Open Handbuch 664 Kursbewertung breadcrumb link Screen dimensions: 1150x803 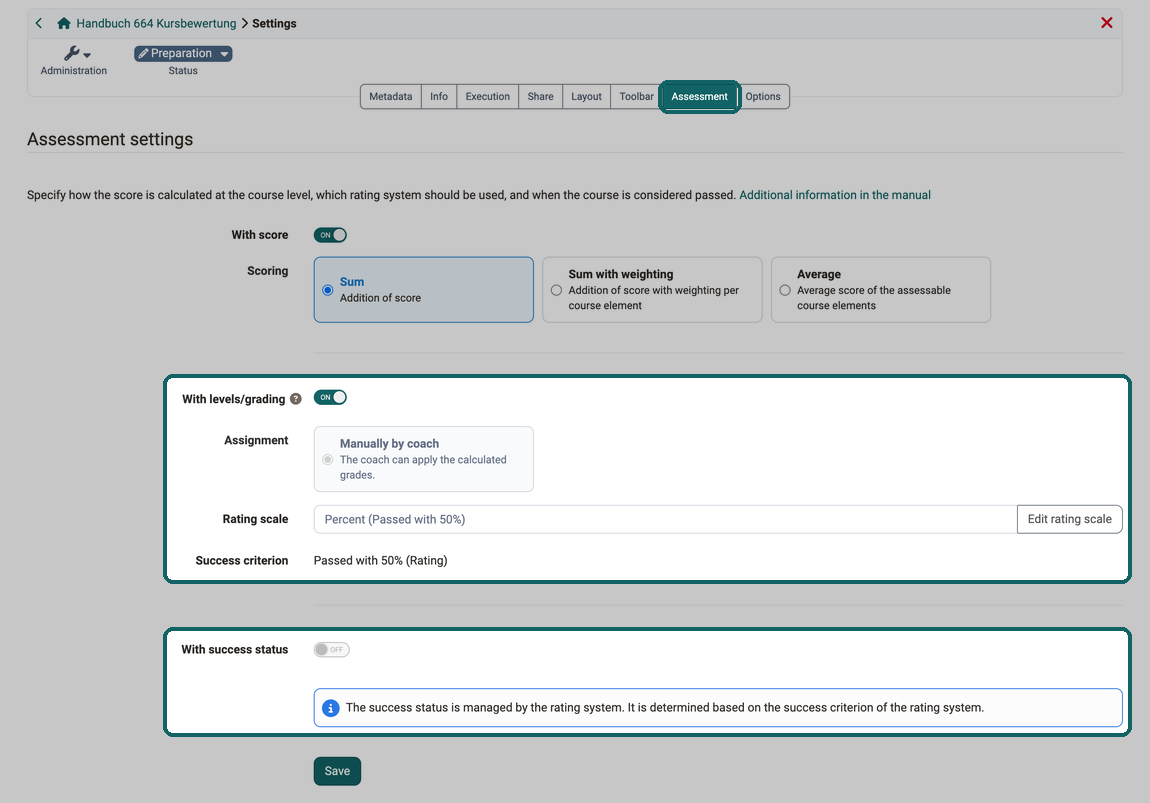tap(156, 23)
